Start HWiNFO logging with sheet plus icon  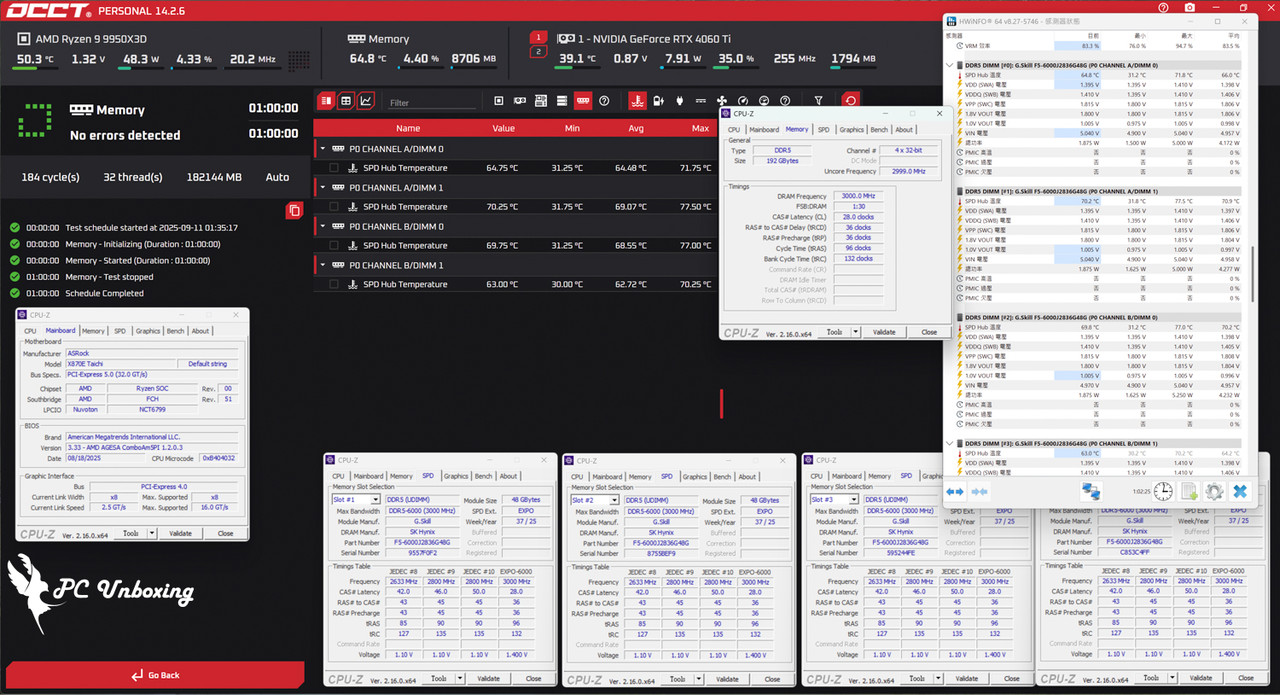(x=1189, y=492)
